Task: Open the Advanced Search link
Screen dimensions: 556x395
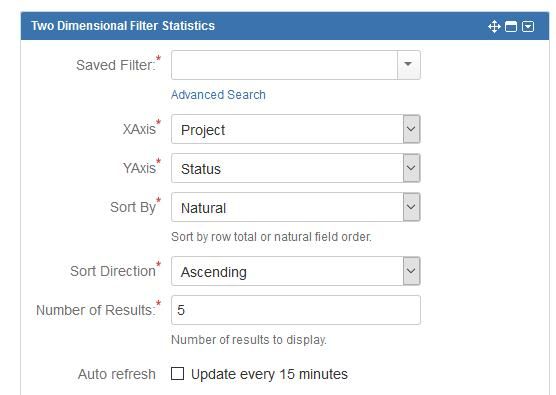Action: coord(218,95)
